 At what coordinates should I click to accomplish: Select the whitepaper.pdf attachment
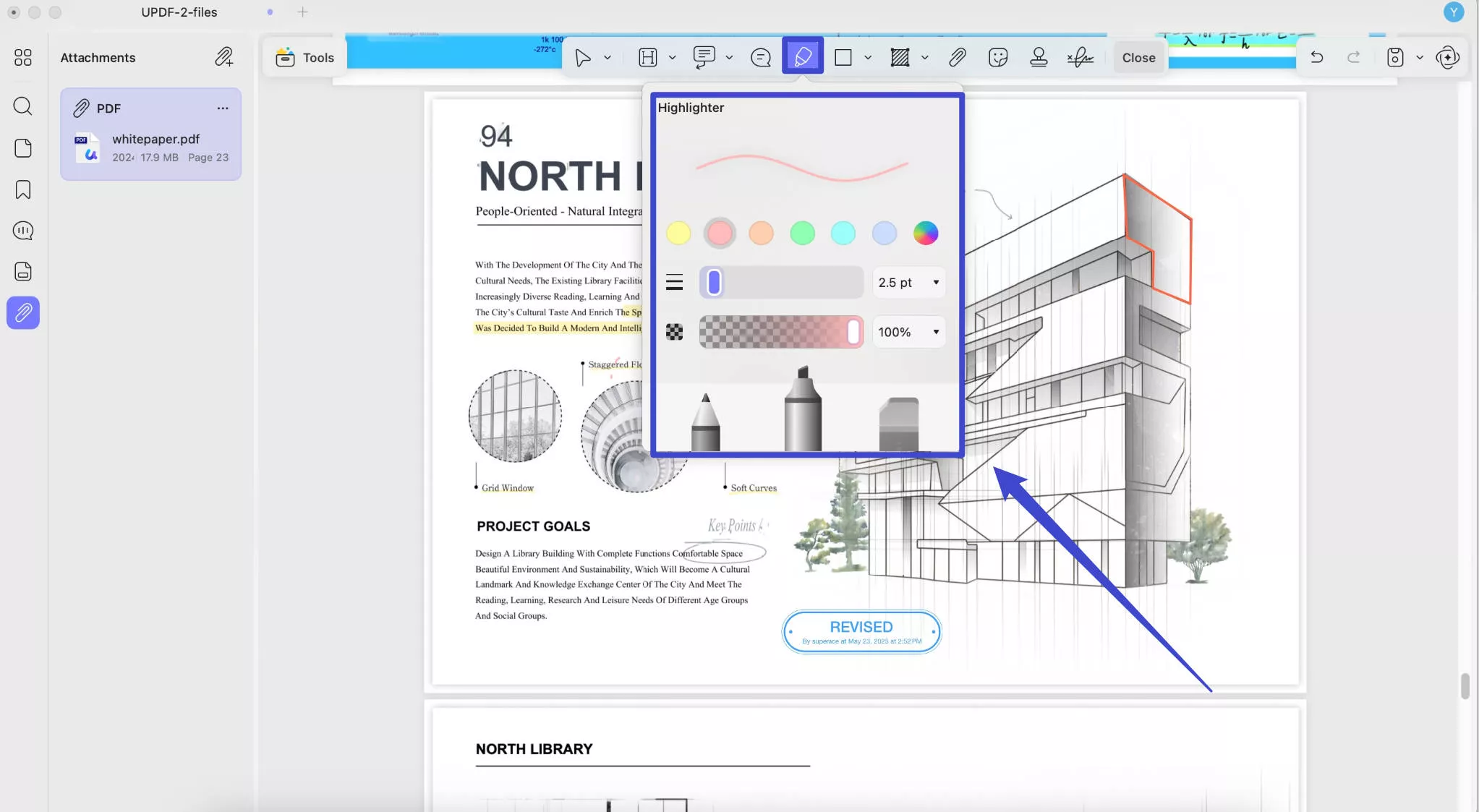[150, 148]
